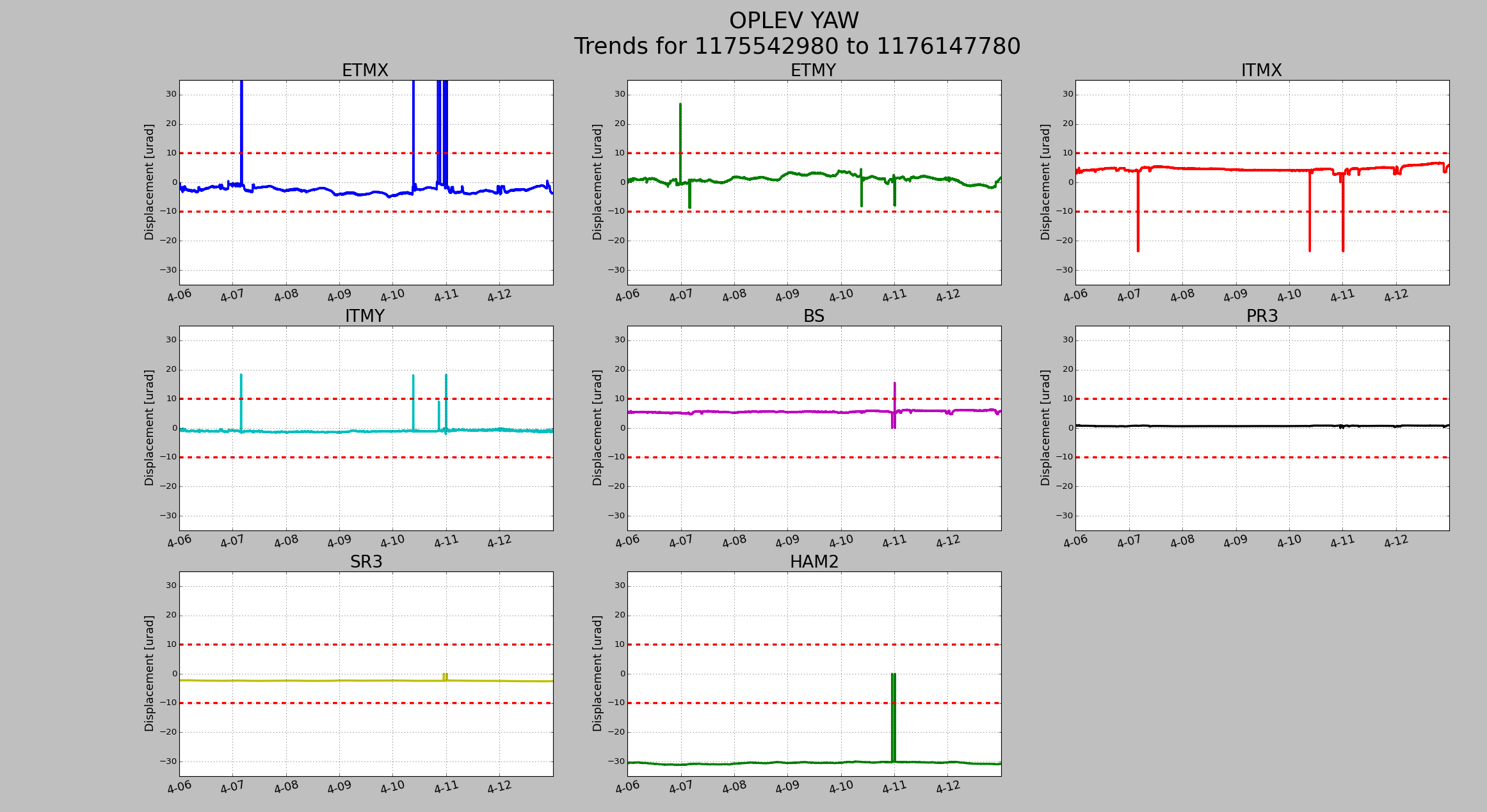Click the 30 y-axis tick on ETMX

coord(171,94)
